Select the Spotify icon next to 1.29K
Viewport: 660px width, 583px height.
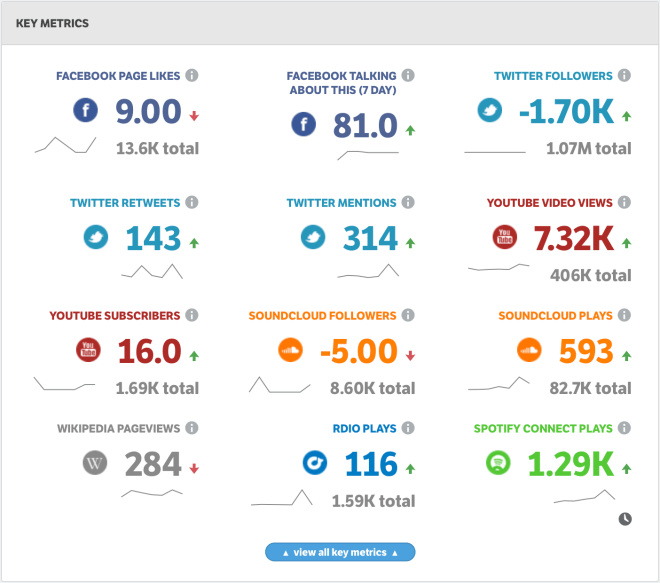tap(498, 463)
